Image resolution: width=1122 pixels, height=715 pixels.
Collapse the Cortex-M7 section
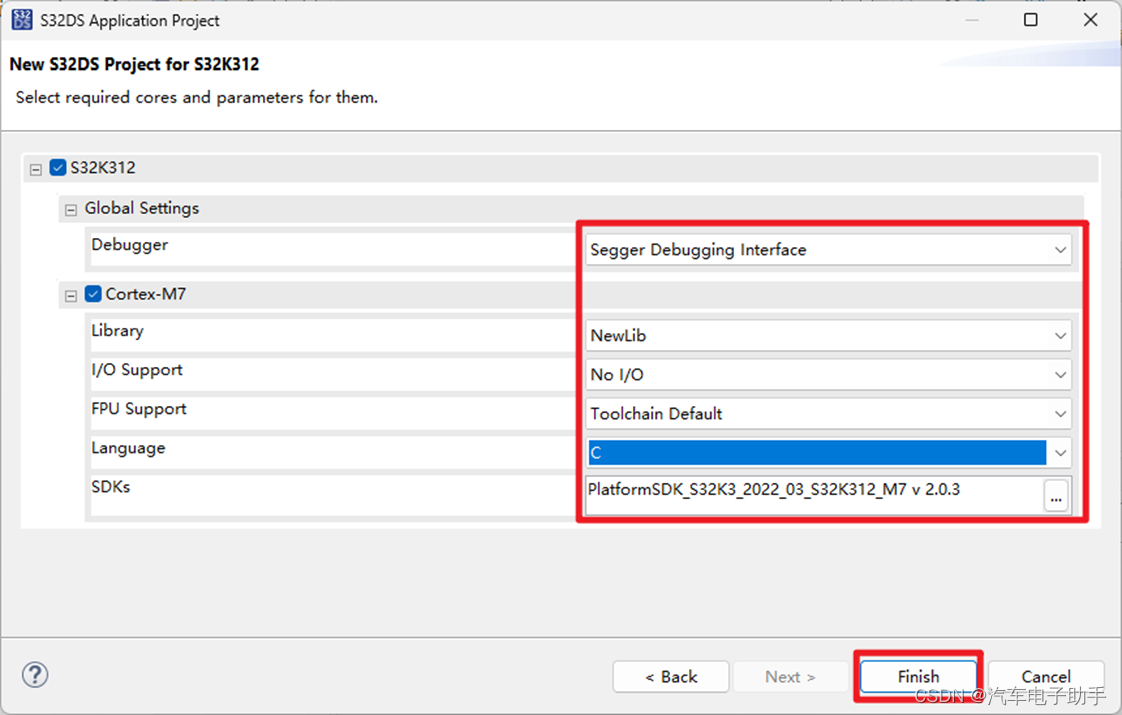click(71, 296)
